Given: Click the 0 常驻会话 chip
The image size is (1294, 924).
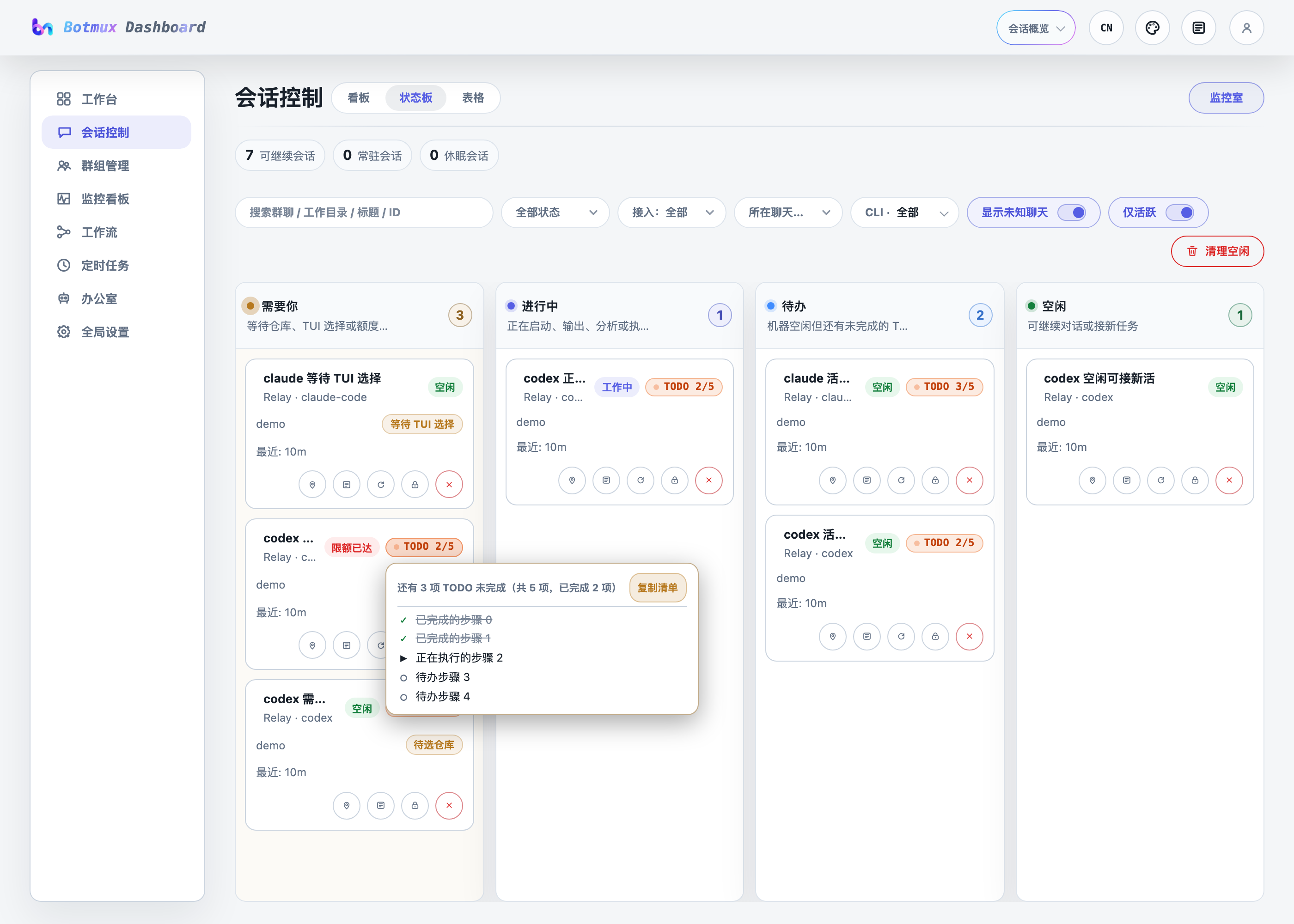Looking at the screenshot, I should tap(372, 155).
